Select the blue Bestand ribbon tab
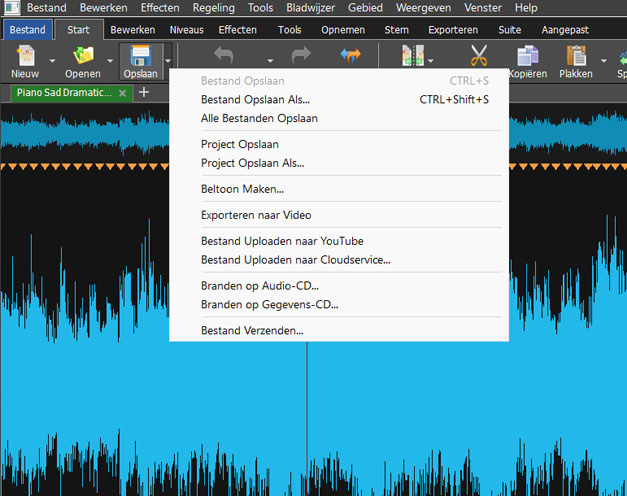This screenshot has height=496, width=627. pos(28,30)
